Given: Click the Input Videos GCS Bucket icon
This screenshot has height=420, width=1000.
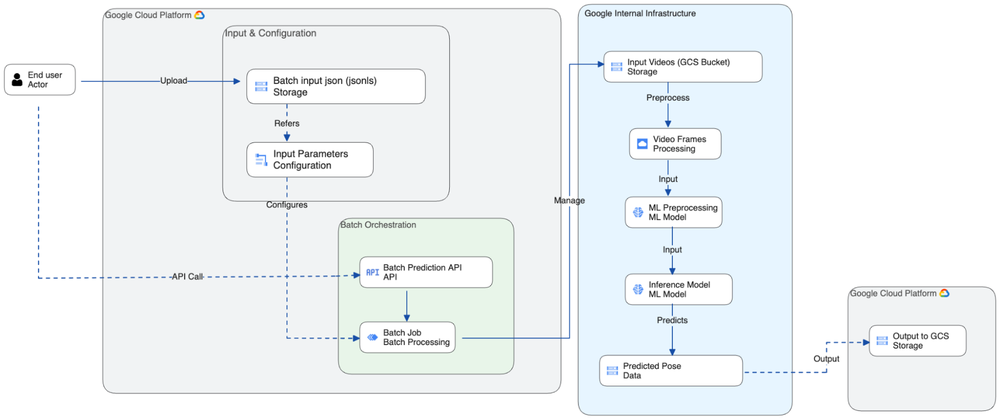Looking at the screenshot, I should 616,67.
